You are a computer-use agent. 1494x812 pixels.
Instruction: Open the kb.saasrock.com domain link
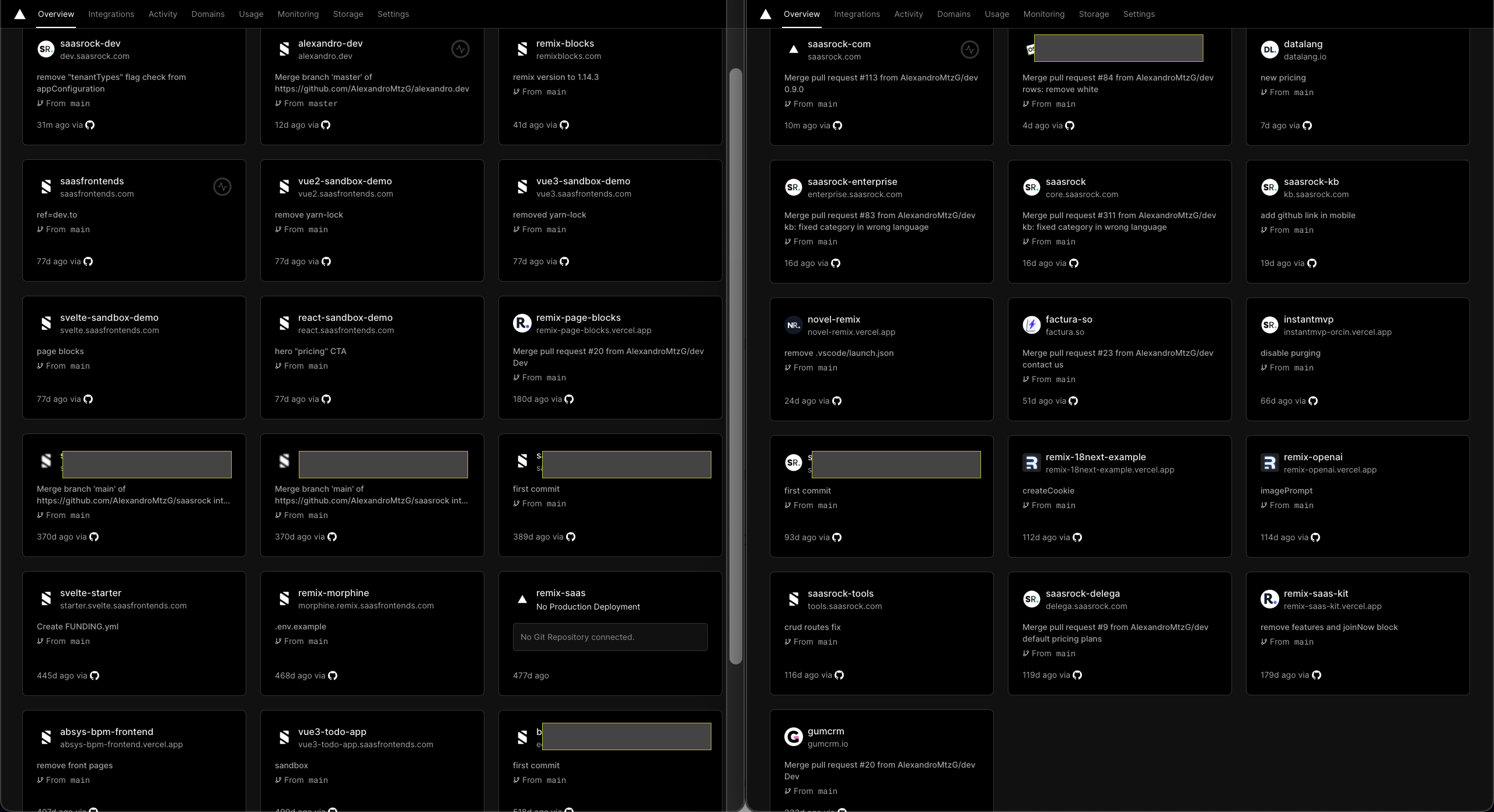coord(1316,194)
